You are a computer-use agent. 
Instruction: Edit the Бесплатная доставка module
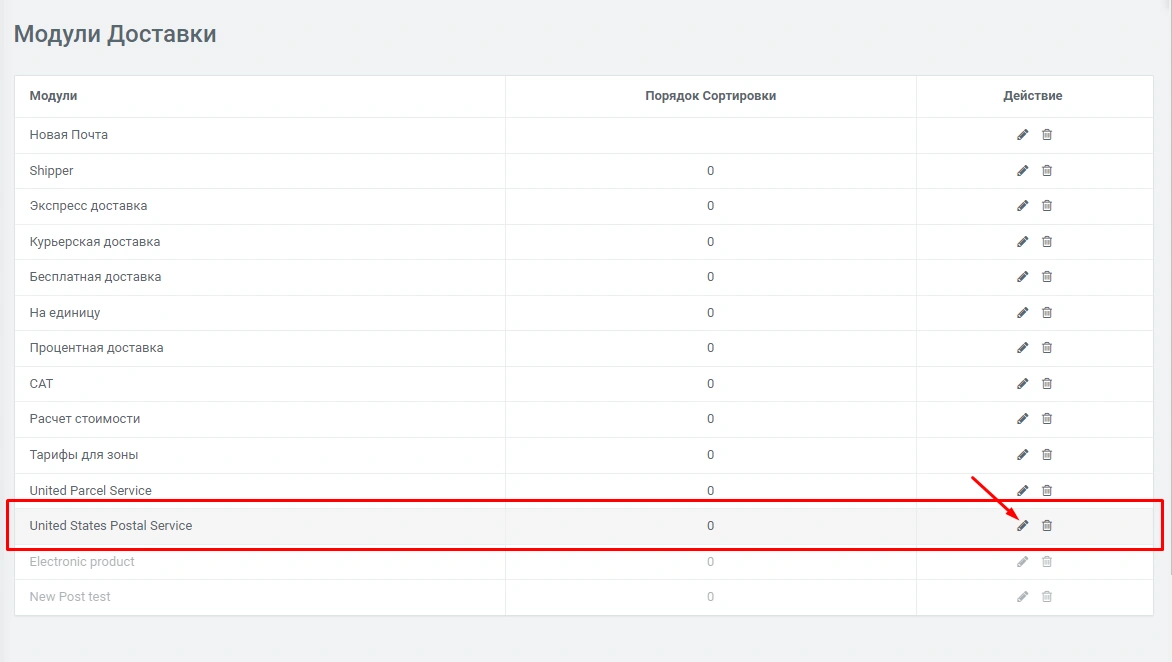click(1022, 277)
